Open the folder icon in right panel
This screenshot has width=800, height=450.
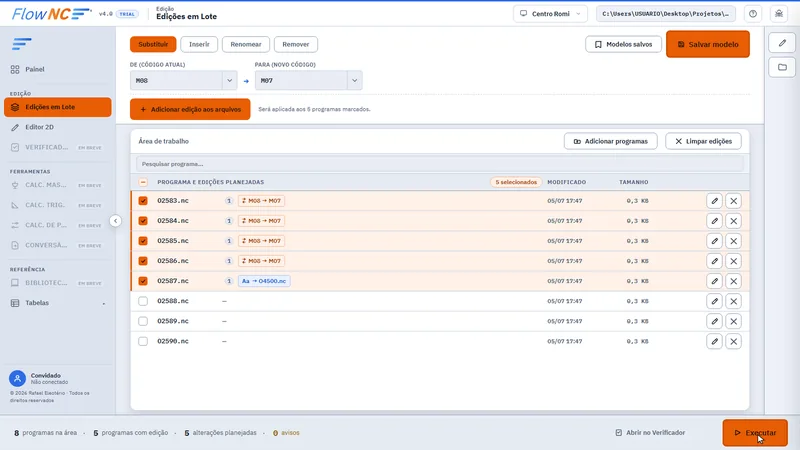click(x=782, y=67)
